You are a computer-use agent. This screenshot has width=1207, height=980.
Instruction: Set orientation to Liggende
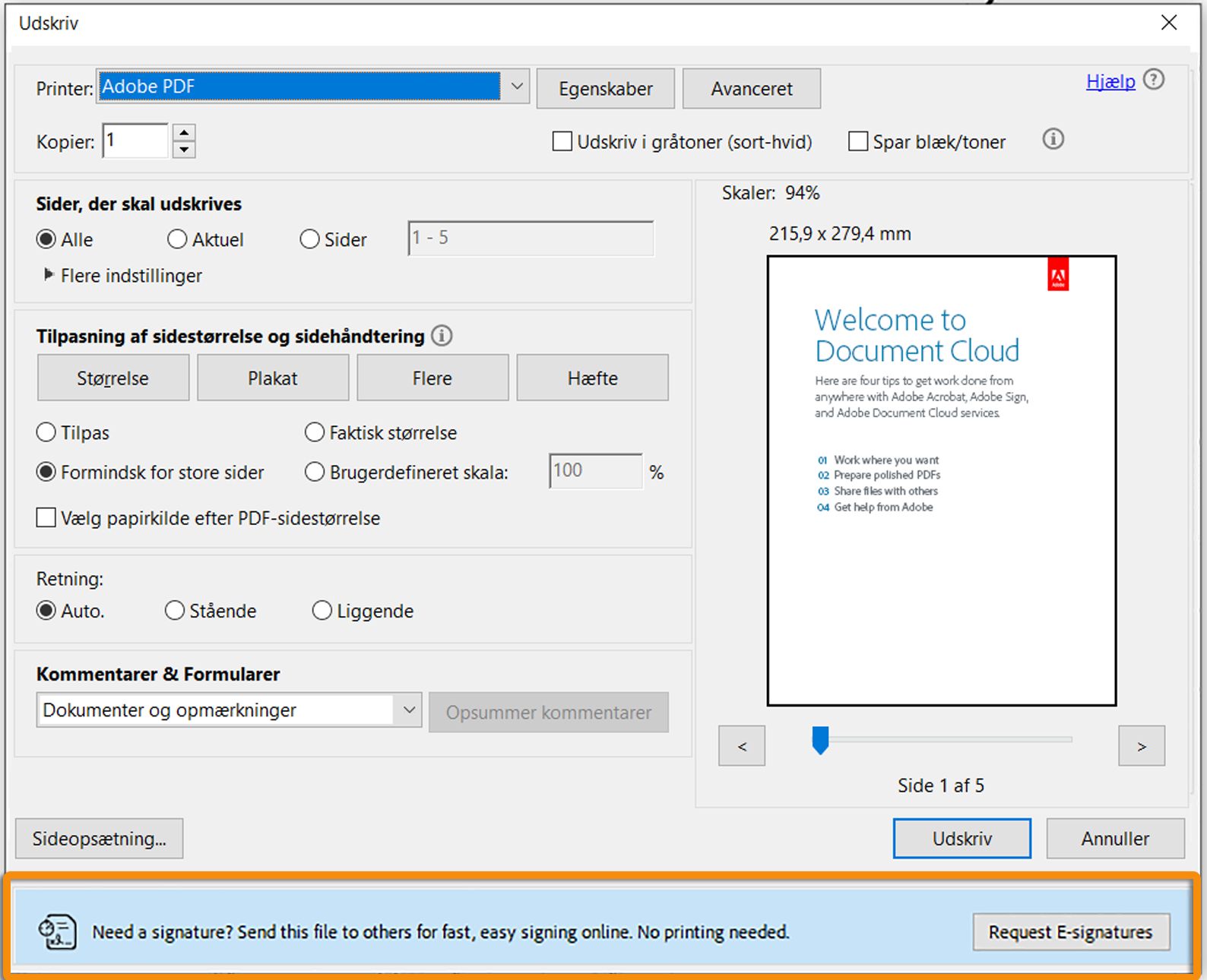322,610
